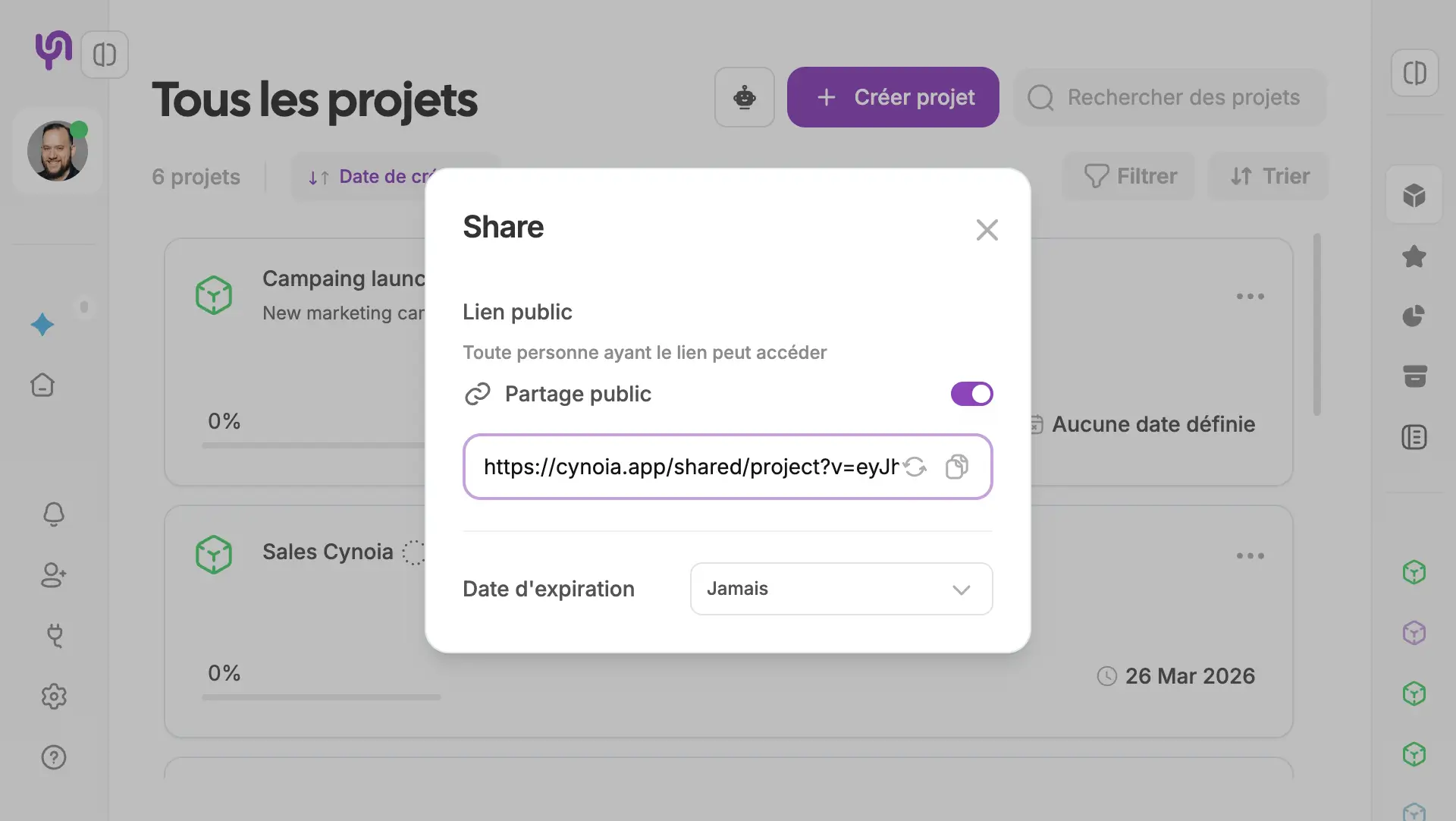The height and width of the screenshot is (821, 1456).
Task: Toggle the left sidebar collapse button
Action: tap(105, 55)
